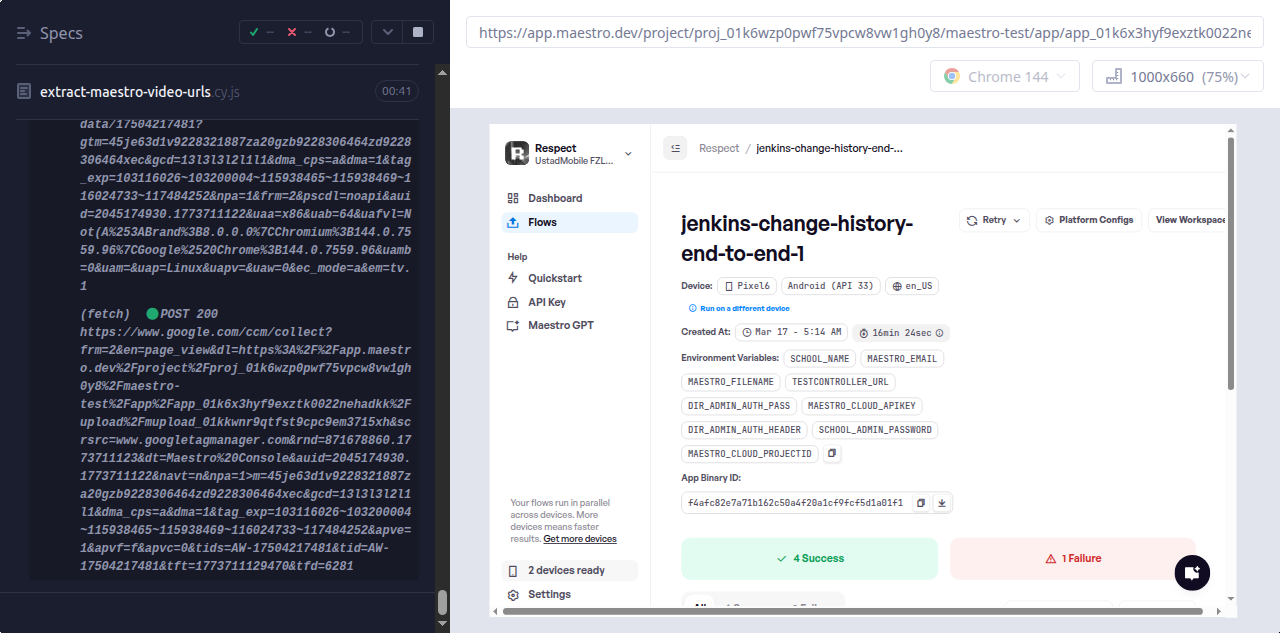Click the Platform Configs button
Screen dimensions: 1280x633
[1088, 220]
